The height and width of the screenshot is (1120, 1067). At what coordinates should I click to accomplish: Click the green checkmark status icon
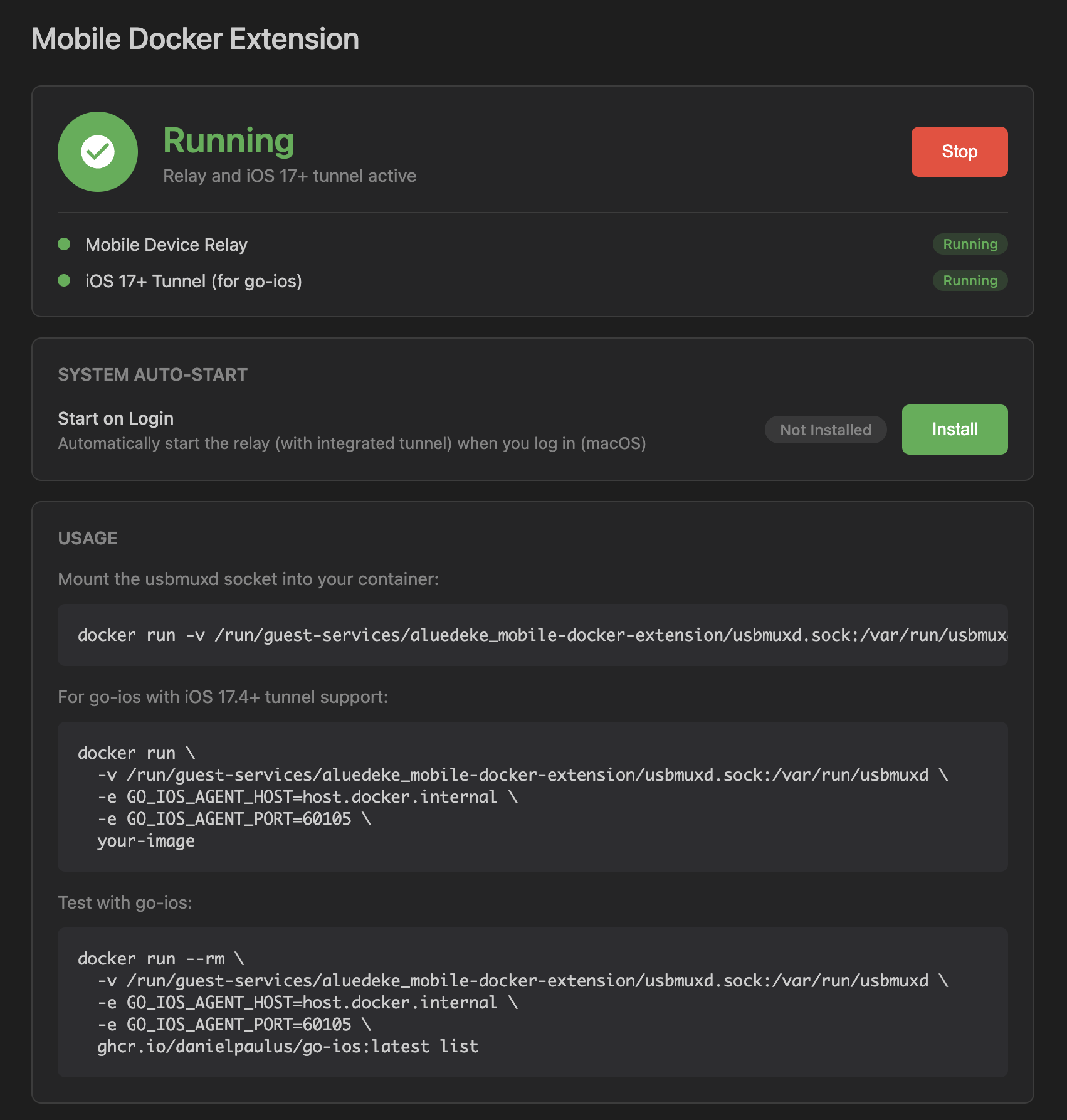pos(98,152)
